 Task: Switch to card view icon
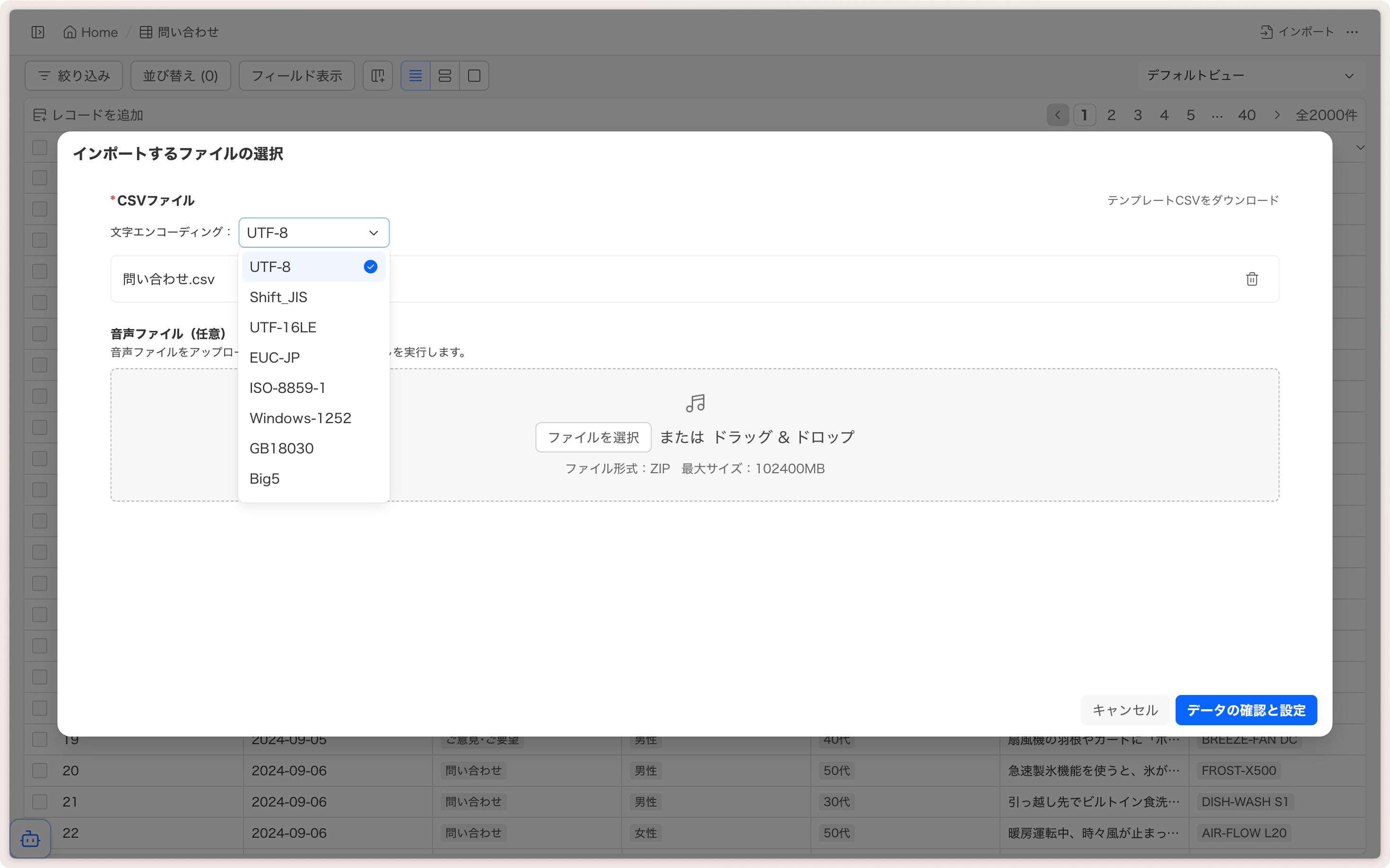(474, 76)
